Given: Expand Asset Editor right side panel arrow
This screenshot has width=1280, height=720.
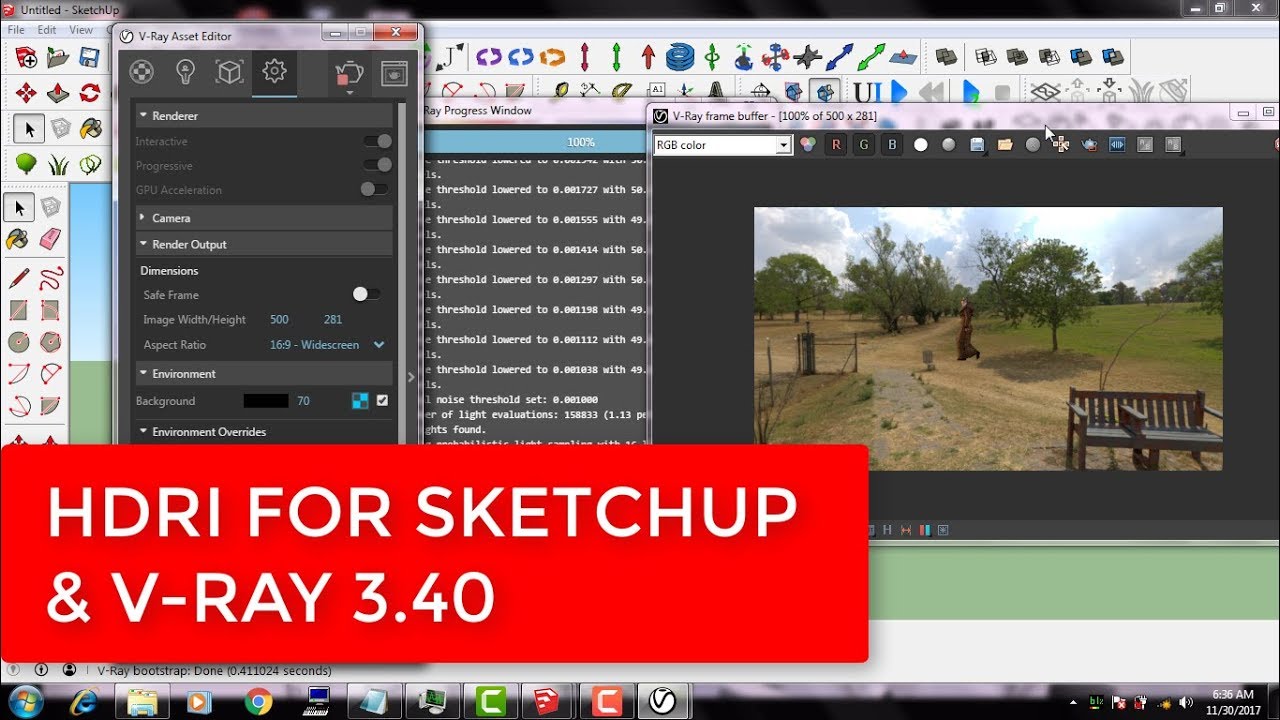Looking at the screenshot, I should [411, 377].
